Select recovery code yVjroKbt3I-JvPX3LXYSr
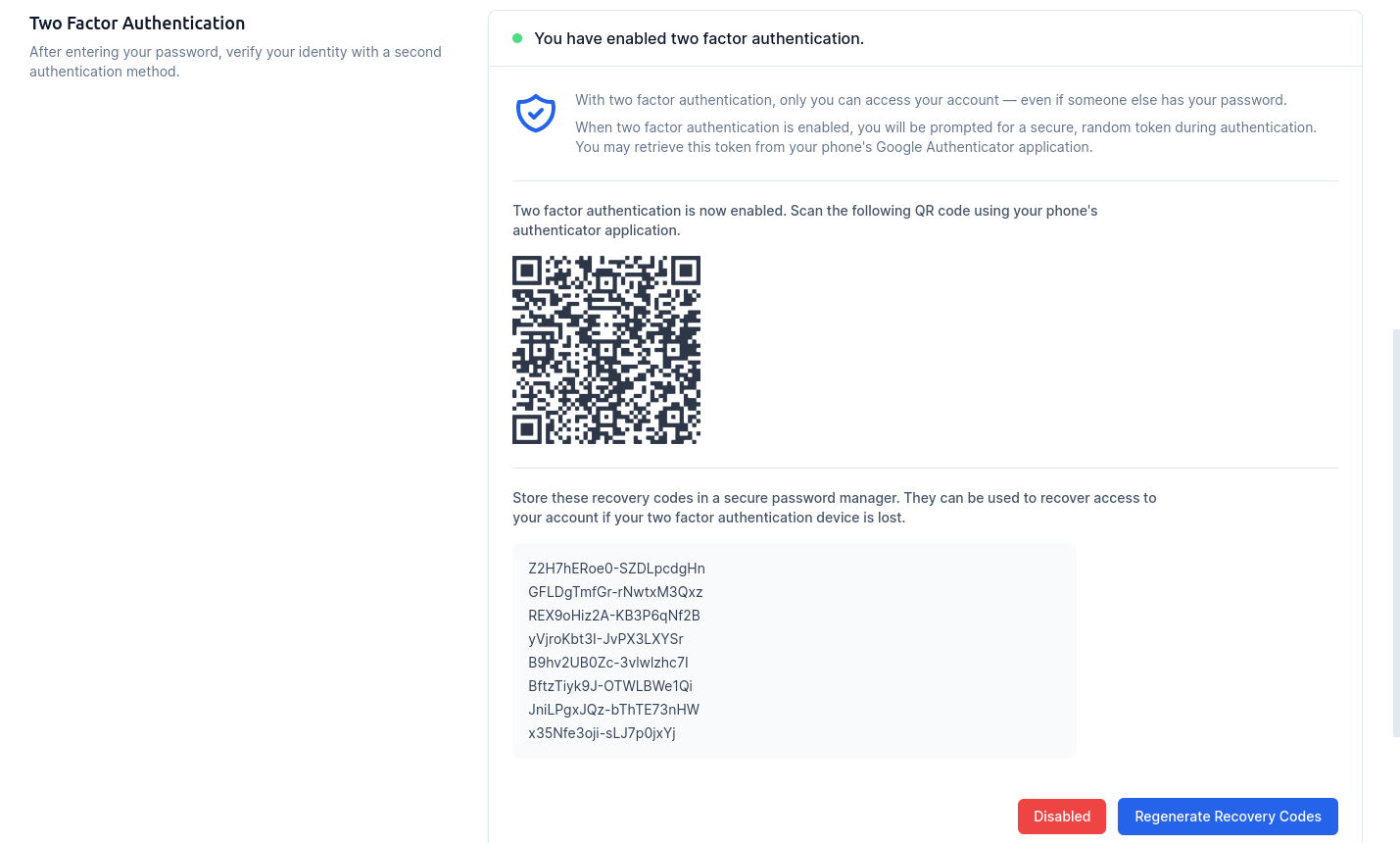The height and width of the screenshot is (843, 1400). pos(605,639)
